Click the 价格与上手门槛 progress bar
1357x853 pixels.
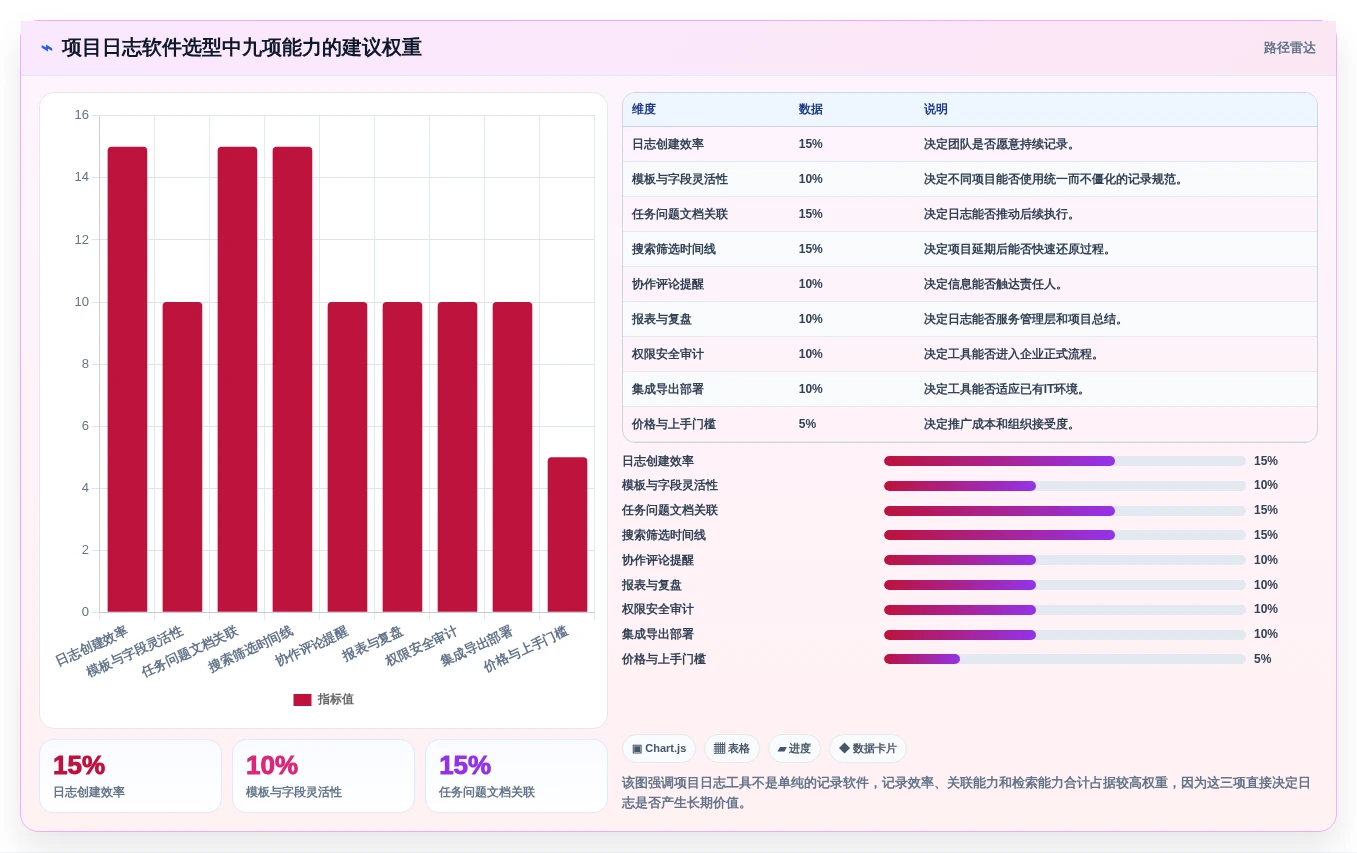[1065, 659]
